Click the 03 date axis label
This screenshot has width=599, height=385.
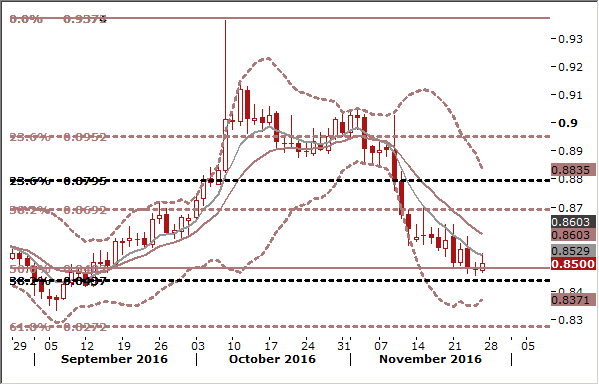coord(198,346)
